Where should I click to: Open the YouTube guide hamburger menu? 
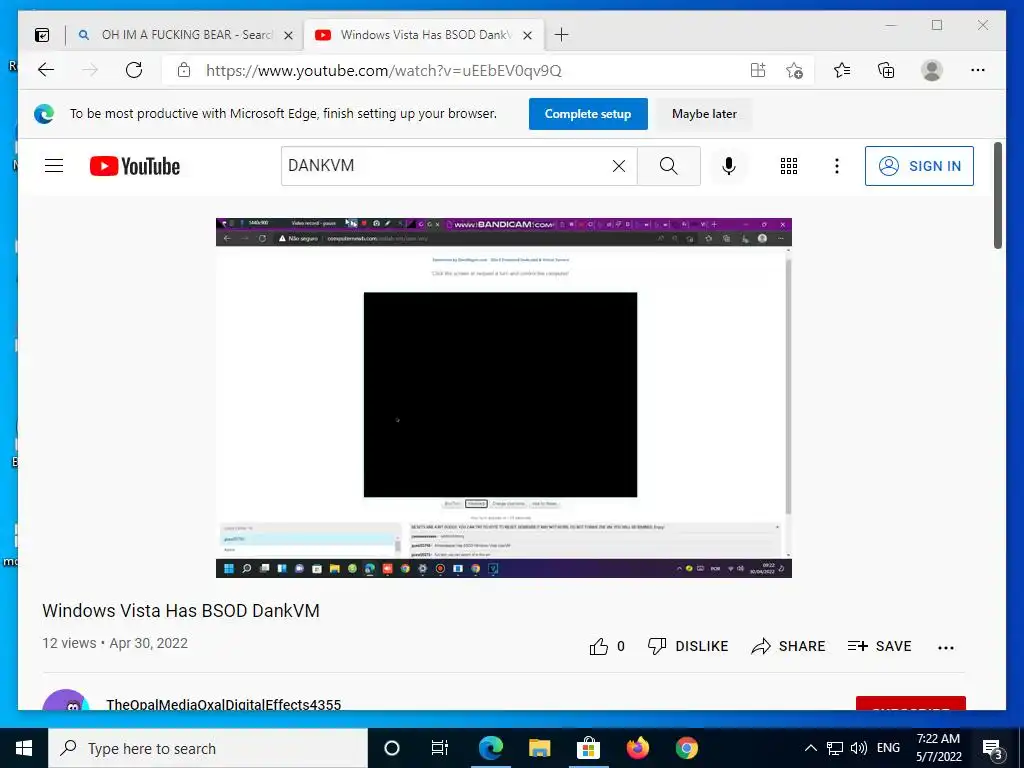[x=54, y=166]
